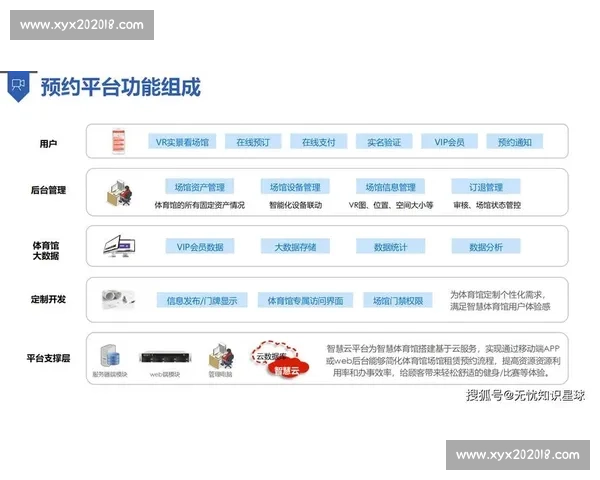The width and height of the screenshot is (600, 480).
Task: Click the VIP会员数据 box
Action: [x=200, y=247]
